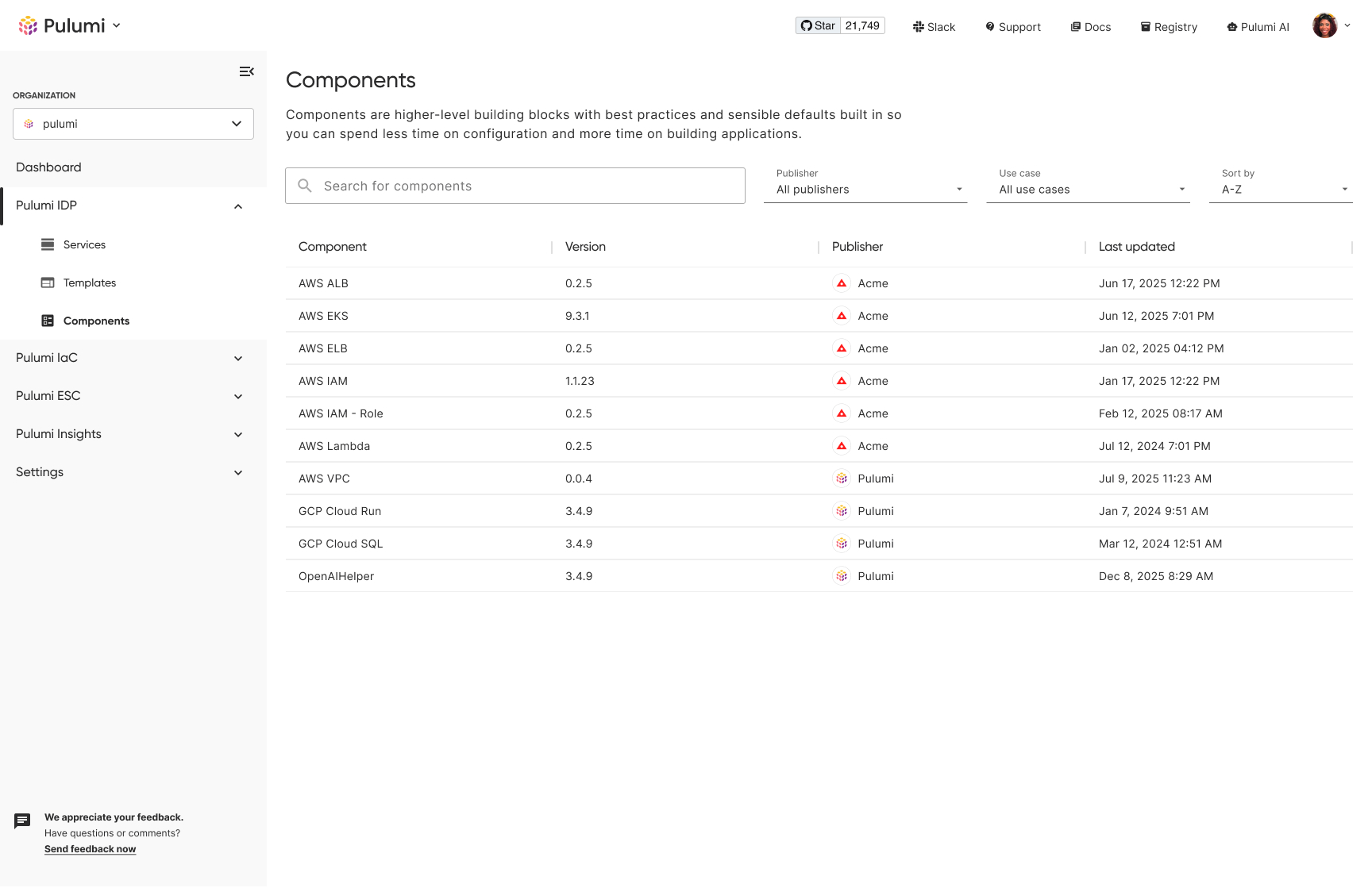Open Templates in the sidebar

(x=90, y=283)
